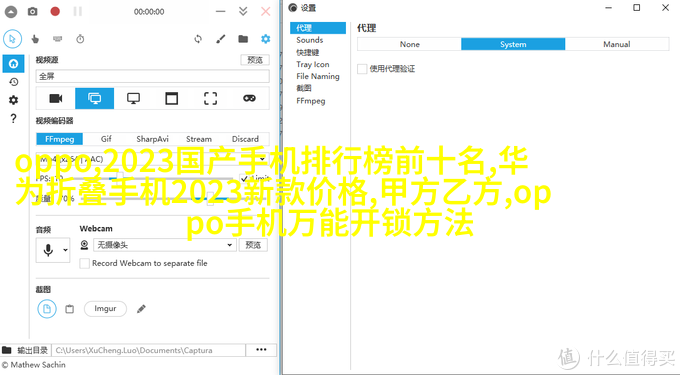Screen dimensions: 680x375
Task: Click the webcam icon beside dropdown
Action: point(85,245)
